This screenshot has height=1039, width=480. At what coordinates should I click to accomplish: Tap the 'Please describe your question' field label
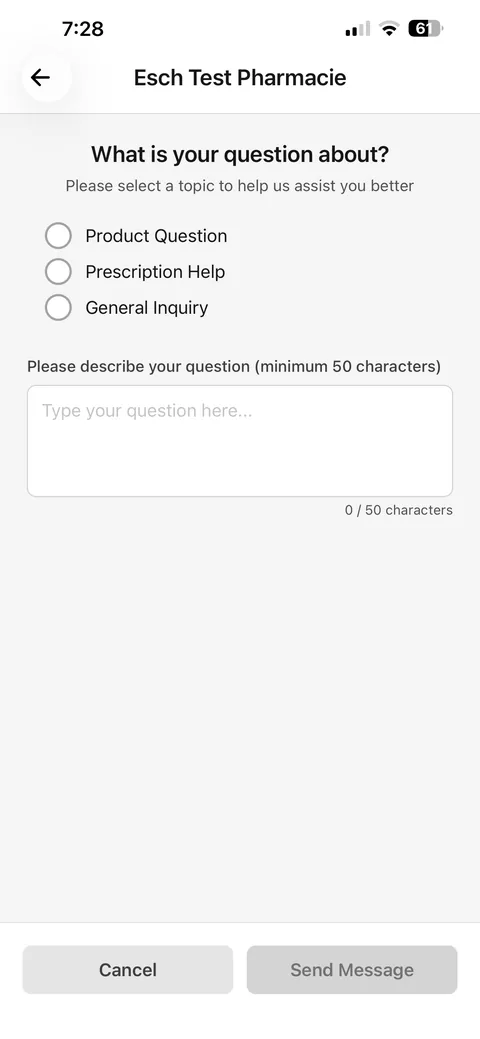[234, 366]
